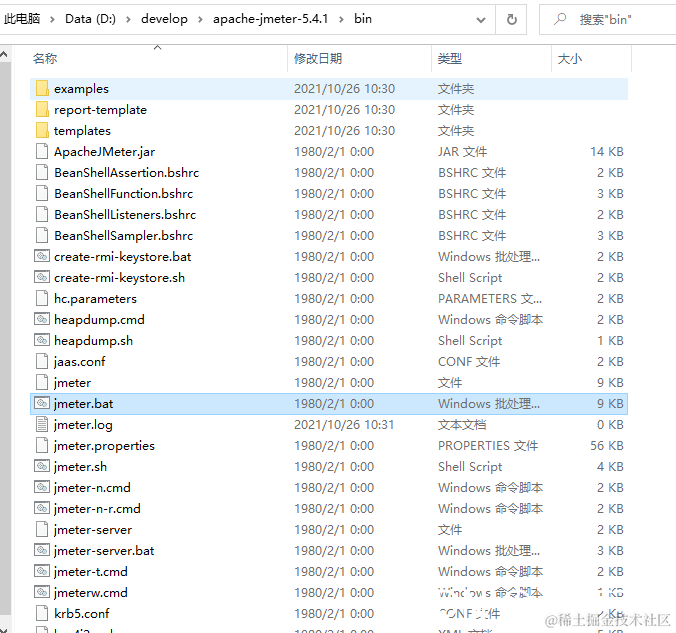Click the 56 KB size of jmeter.properties
The image size is (676, 633).
pos(607,445)
